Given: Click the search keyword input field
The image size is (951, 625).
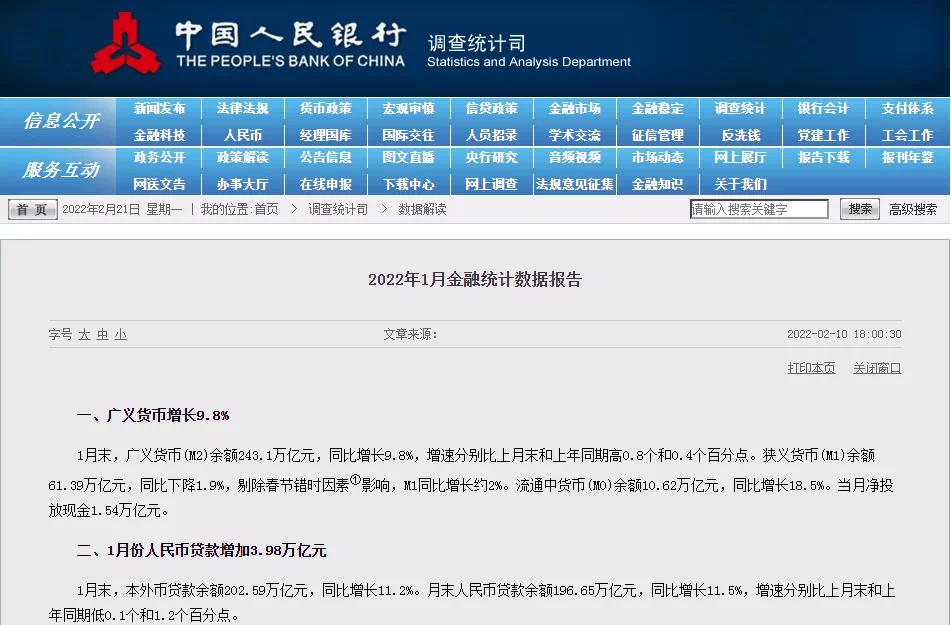Looking at the screenshot, I should [x=759, y=210].
